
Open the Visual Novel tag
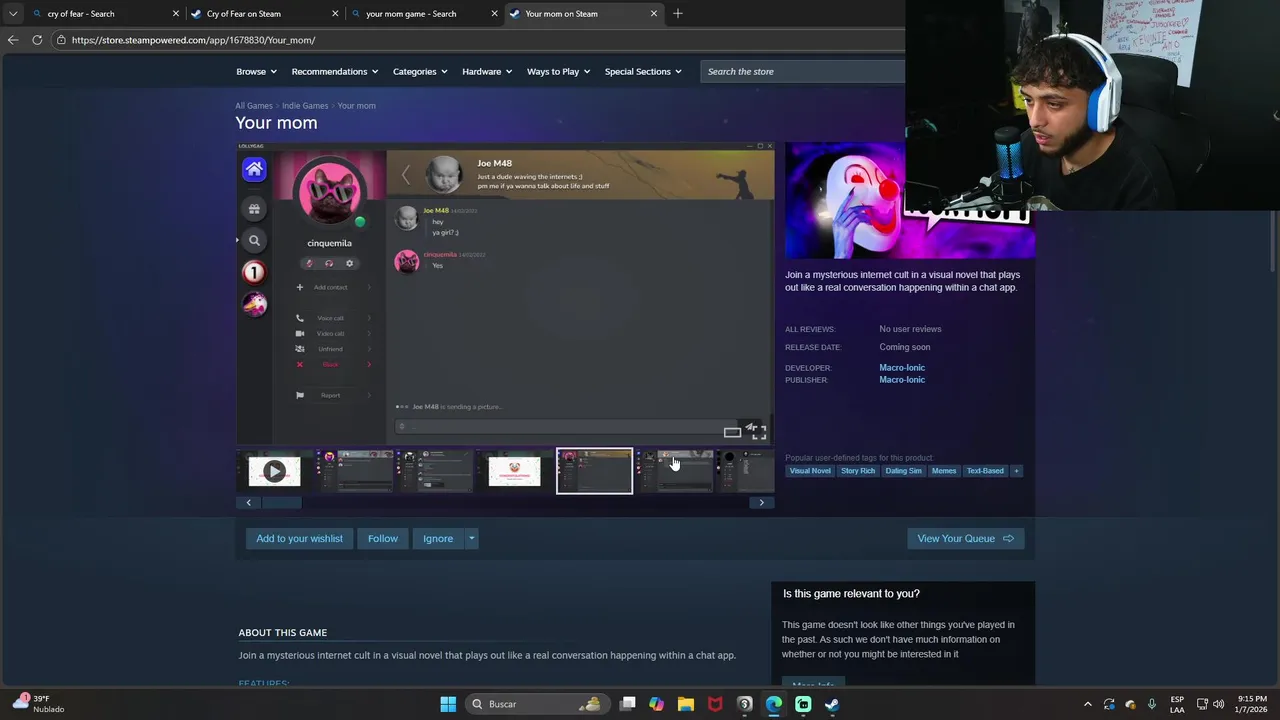pyautogui.click(x=810, y=471)
